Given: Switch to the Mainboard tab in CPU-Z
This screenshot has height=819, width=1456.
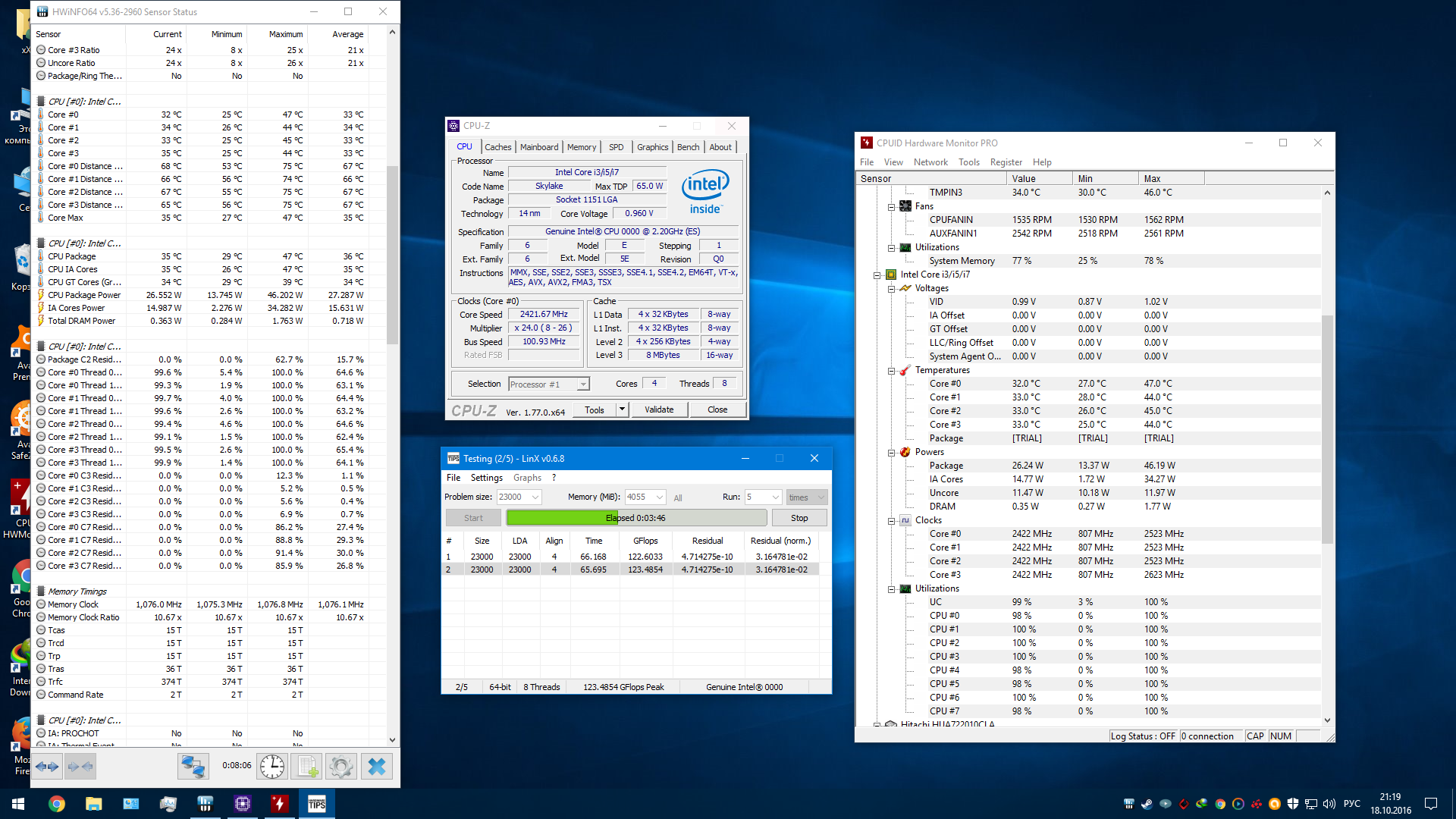Looking at the screenshot, I should [x=539, y=147].
